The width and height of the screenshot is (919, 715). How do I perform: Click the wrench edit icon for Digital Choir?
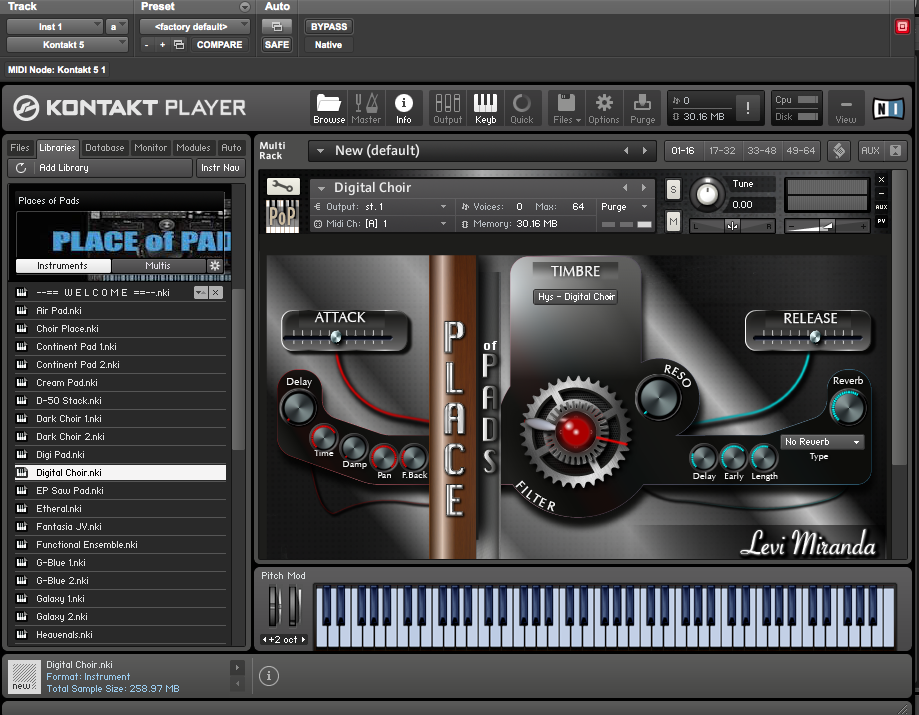(283, 187)
